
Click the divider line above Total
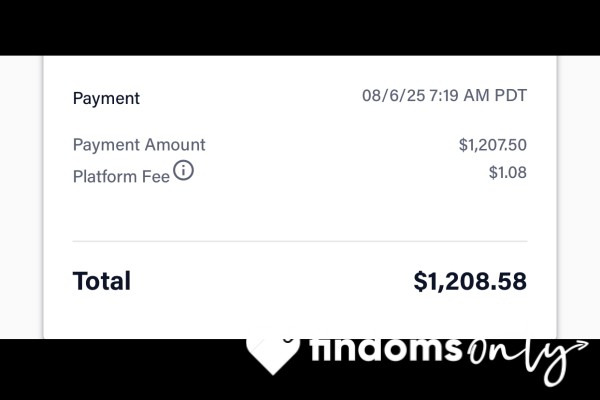300,242
